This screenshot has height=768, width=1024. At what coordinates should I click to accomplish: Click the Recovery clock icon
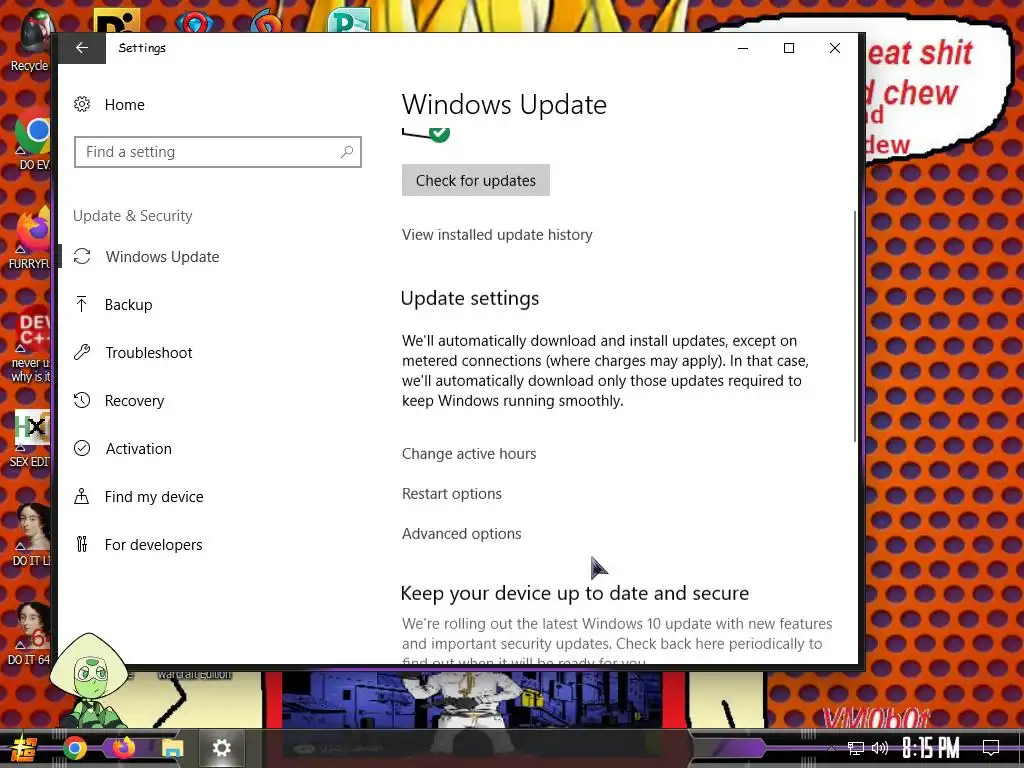click(82, 400)
